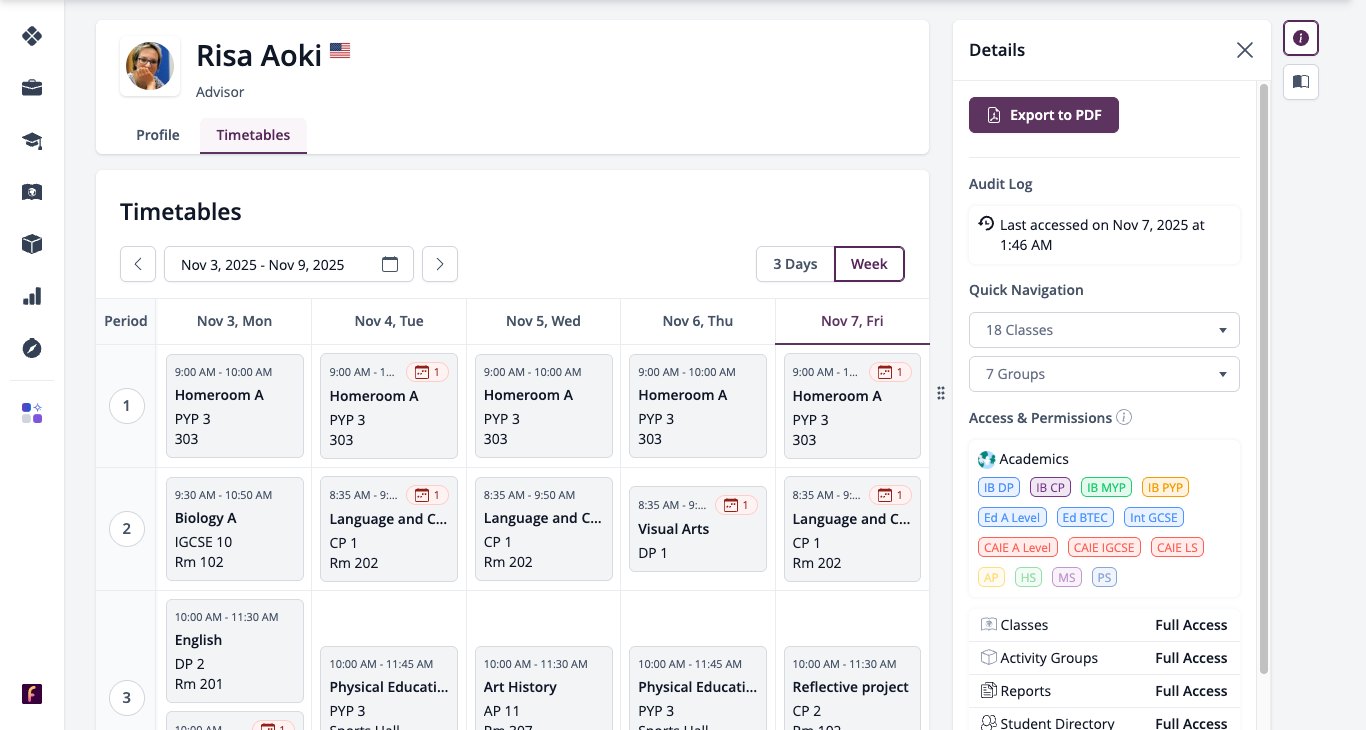The width and height of the screenshot is (1366, 730).
Task: Open the briefcase icon in sidebar
Action: (x=32, y=88)
